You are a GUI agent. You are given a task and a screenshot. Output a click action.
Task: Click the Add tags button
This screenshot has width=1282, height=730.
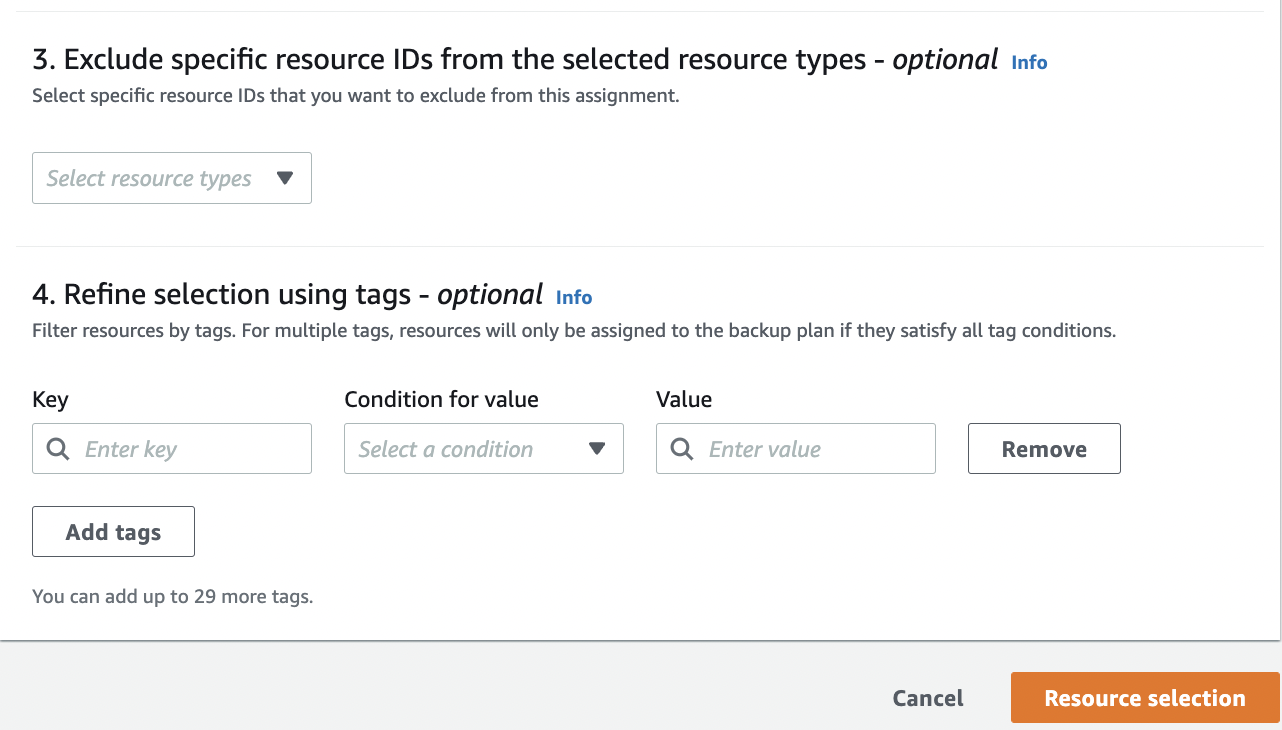tap(113, 532)
